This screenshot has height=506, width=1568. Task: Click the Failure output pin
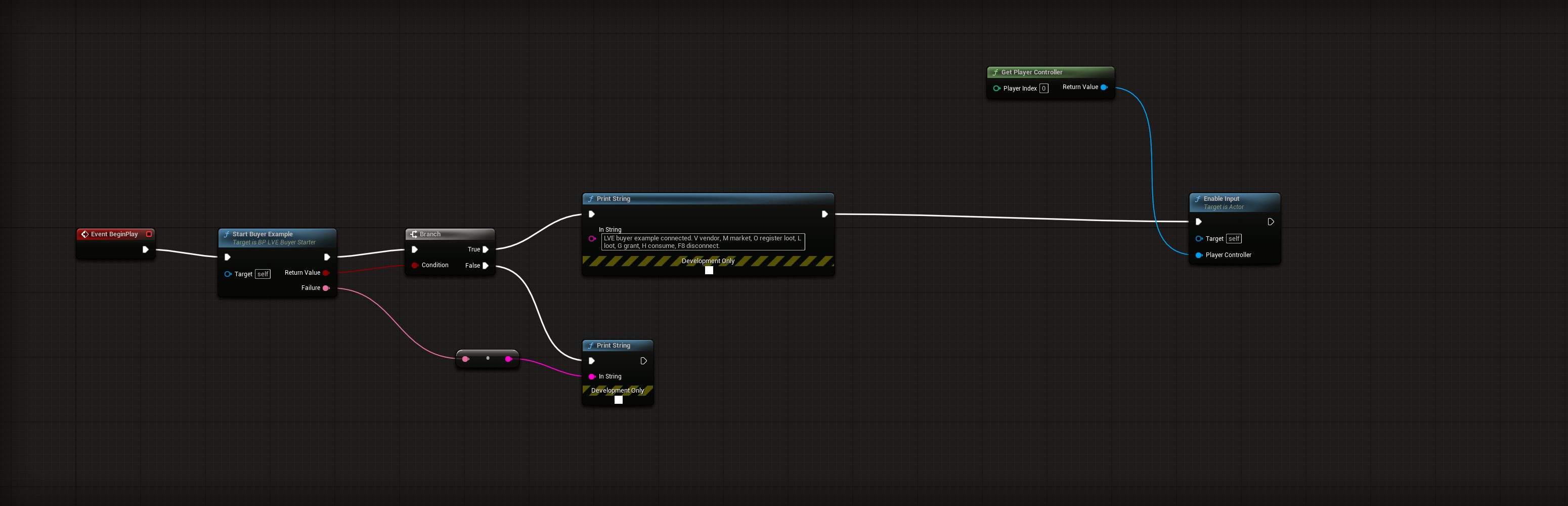(326, 288)
